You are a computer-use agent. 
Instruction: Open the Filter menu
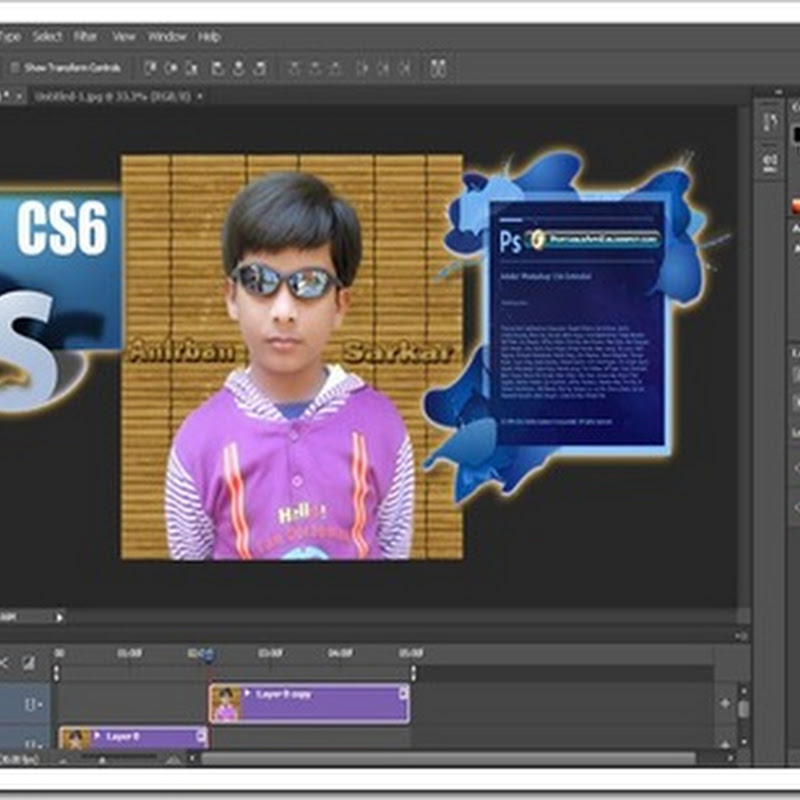pos(85,36)
